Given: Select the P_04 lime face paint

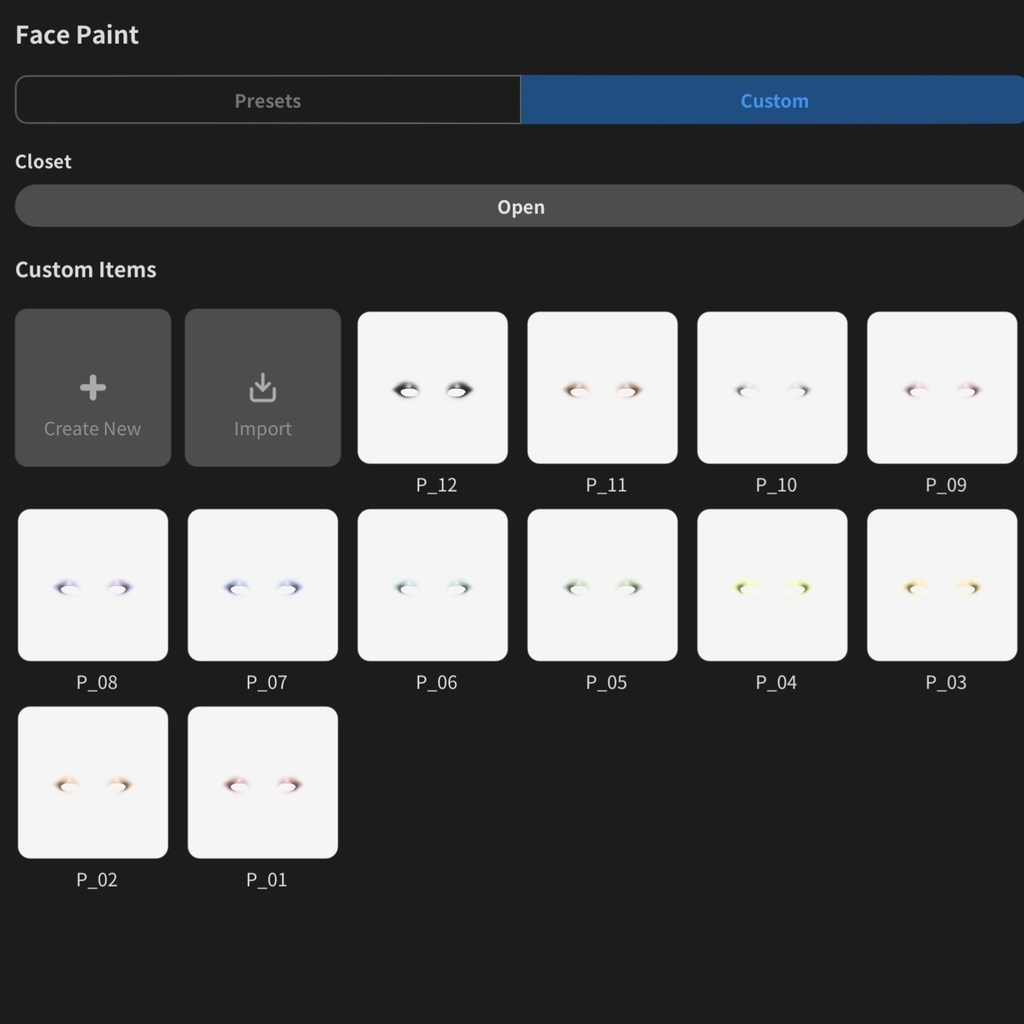Looking at the screenshot, I should click(x=772, y=585).
